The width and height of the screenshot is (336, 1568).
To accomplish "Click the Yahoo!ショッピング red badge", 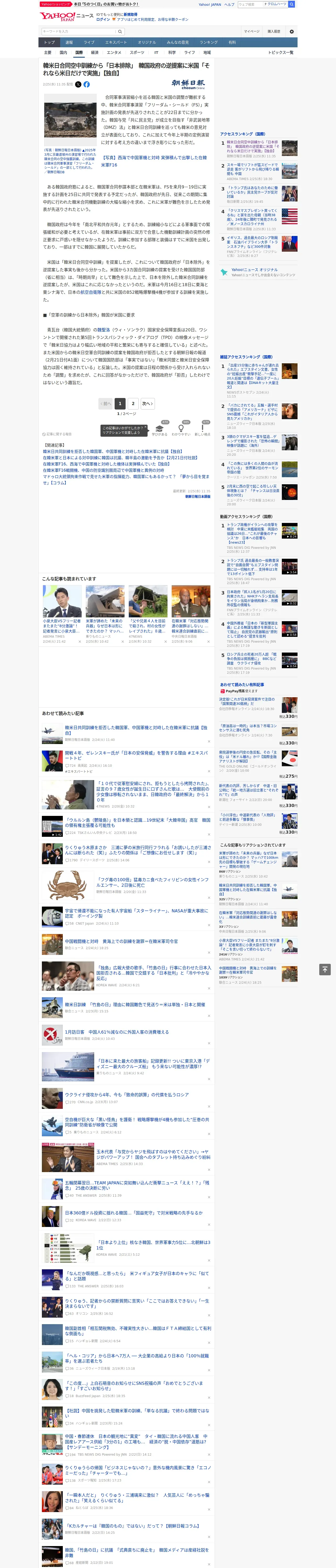I will pos(55,4).
